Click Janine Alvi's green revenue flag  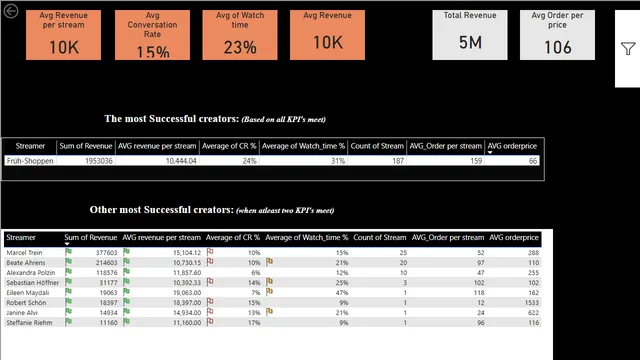(68, 312)
